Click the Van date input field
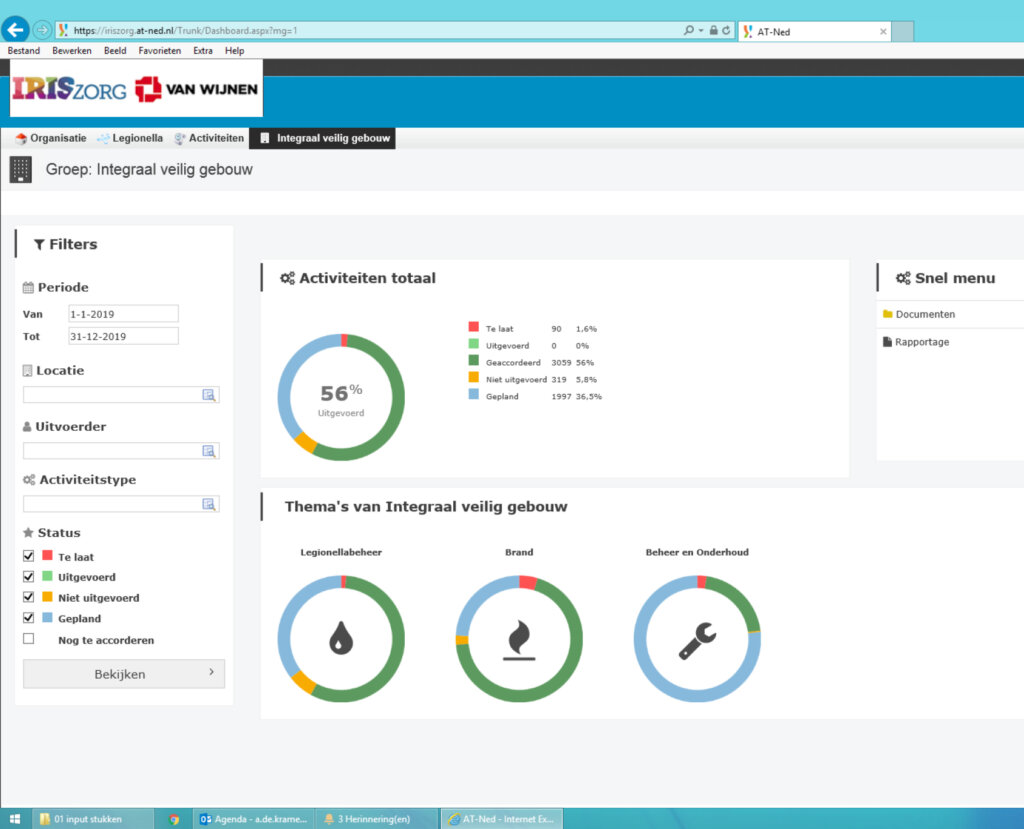This screenshot has width=1024, height=829. click(x=123, y=314)
